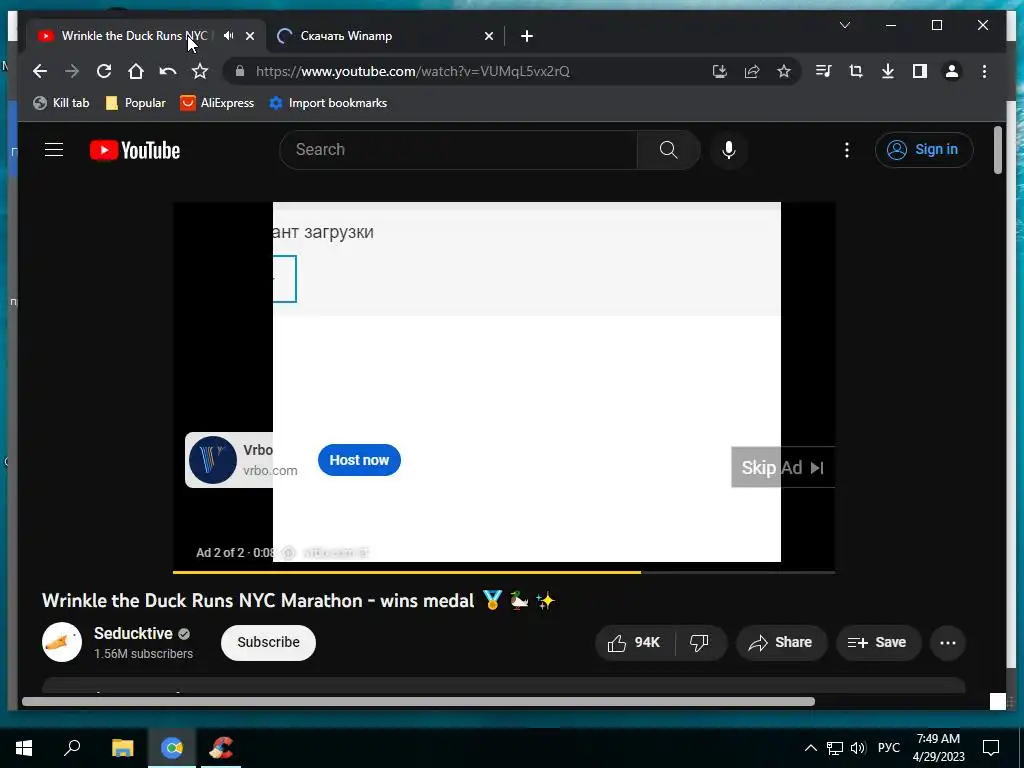Open the browser three-dot menu
1024x768 pixels.
(x=984, y=71)
